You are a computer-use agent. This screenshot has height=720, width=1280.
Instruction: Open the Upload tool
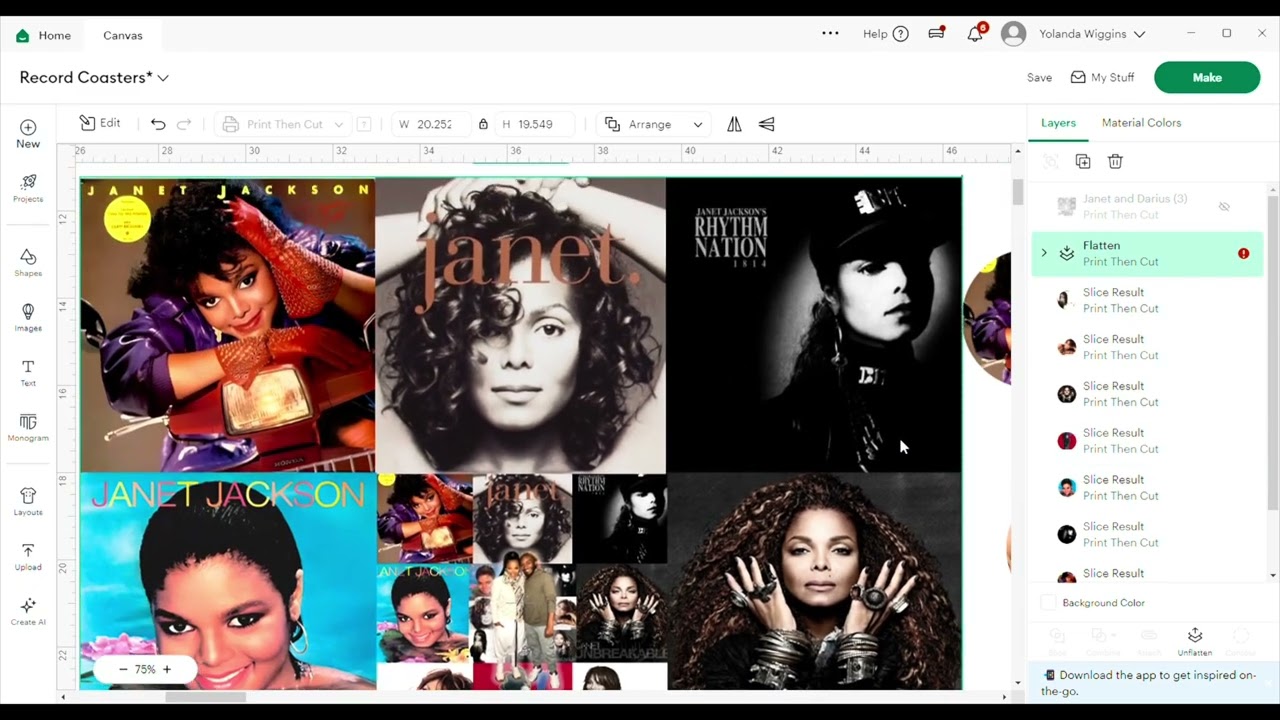(x=28, y=556)
